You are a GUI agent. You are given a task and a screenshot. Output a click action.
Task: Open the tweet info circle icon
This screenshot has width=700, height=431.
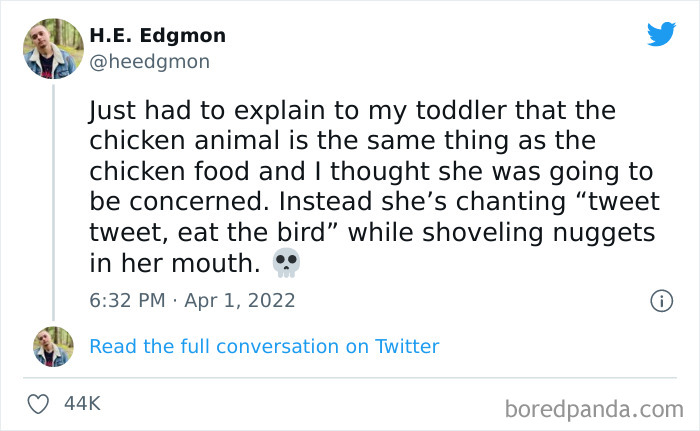point(660,300)
